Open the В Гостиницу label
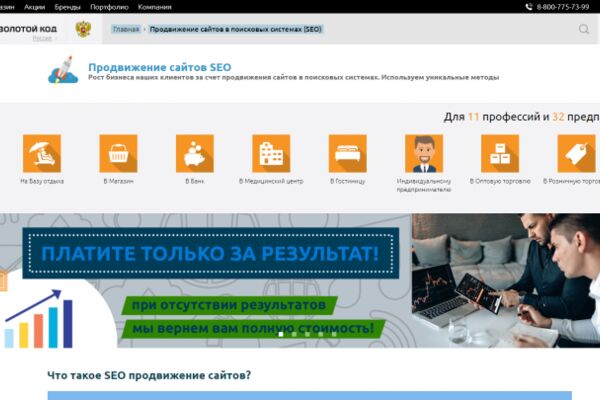Image resolution: width=600 pixels, height=400 pixels. coord(347,181)
